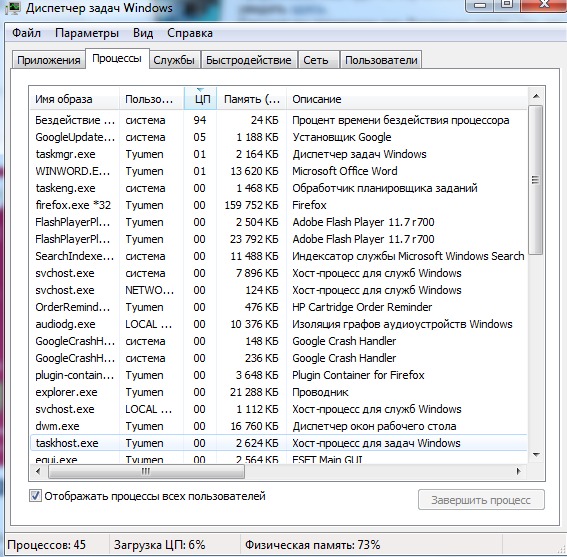The image size is (567, 557).
Task: Click the vertical scrollbar down arrow
Action: 536,455
